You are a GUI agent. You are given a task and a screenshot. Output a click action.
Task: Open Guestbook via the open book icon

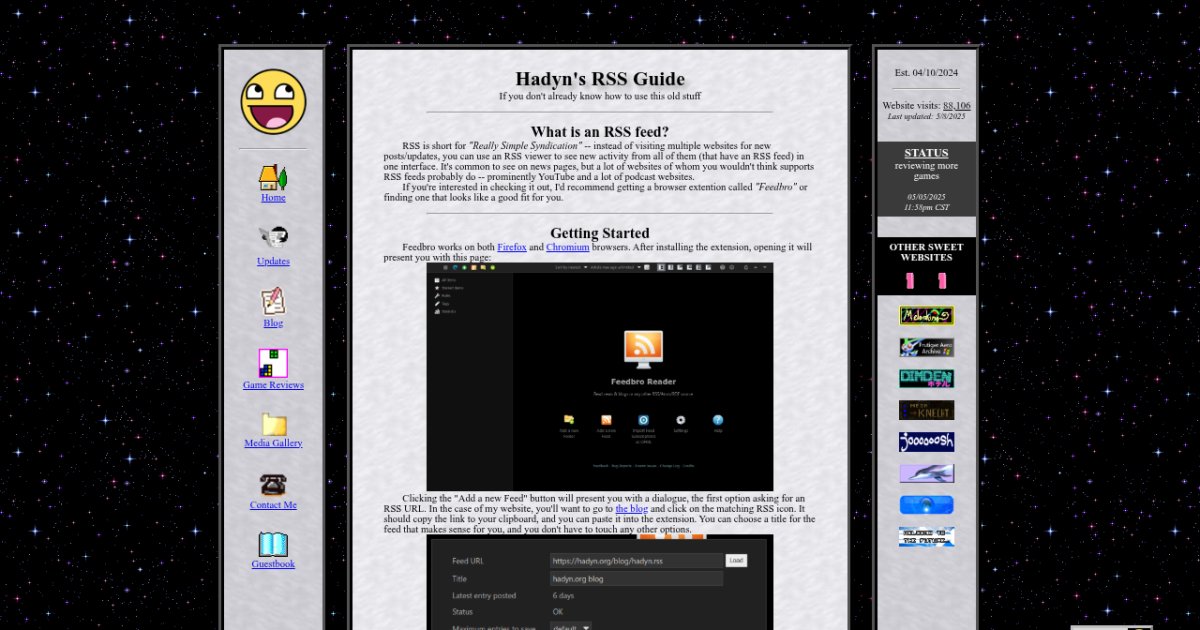[x=273, y=545]
